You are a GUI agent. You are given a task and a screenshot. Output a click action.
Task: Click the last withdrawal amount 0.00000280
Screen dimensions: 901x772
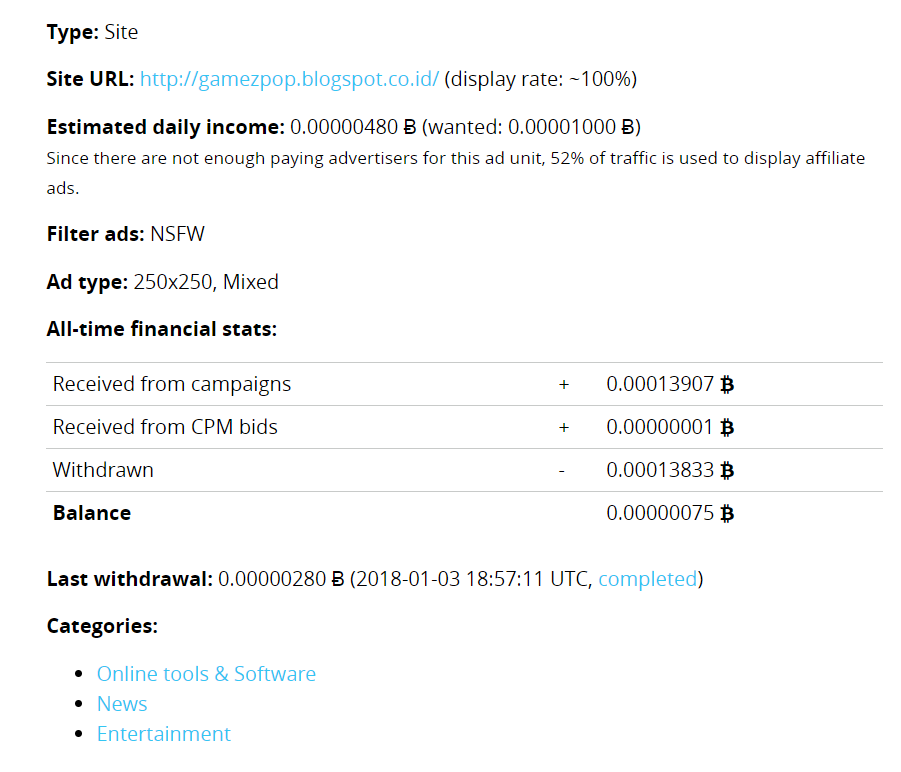272,579
